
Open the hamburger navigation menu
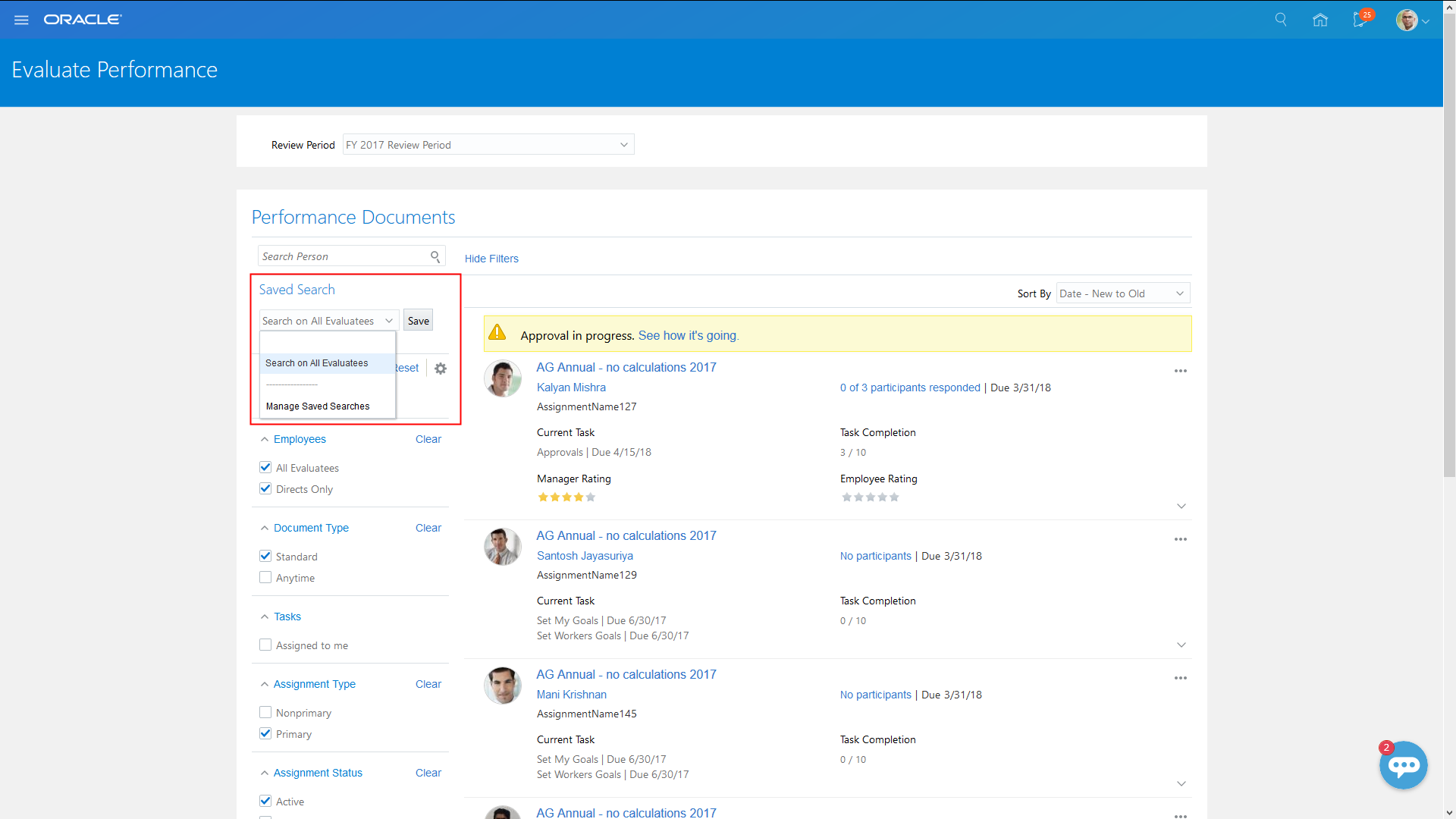click(x=21, y=20)
